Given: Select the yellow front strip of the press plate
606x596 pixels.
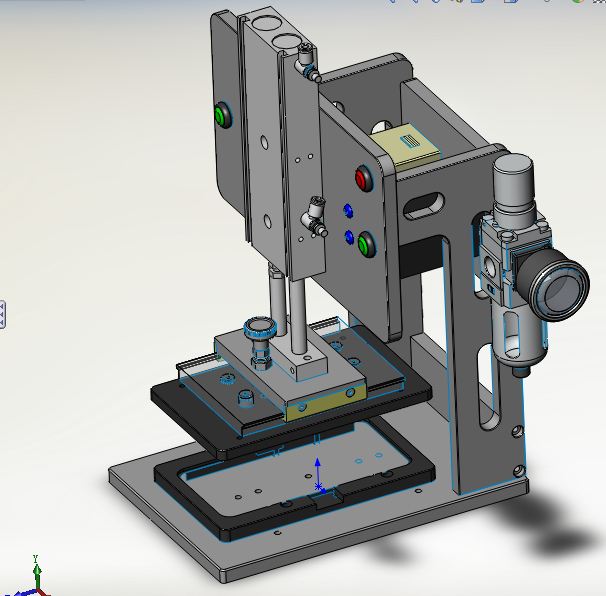Looking at the screenshot, I should tap(326, 402).
